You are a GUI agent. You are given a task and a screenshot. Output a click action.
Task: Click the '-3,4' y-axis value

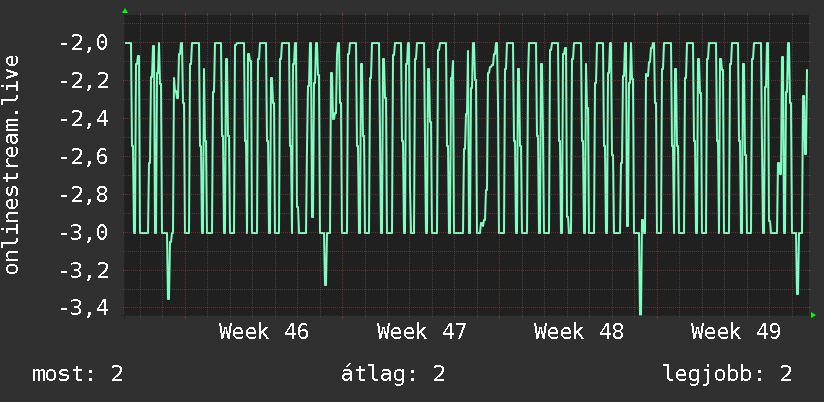click(x=84, y=308)
